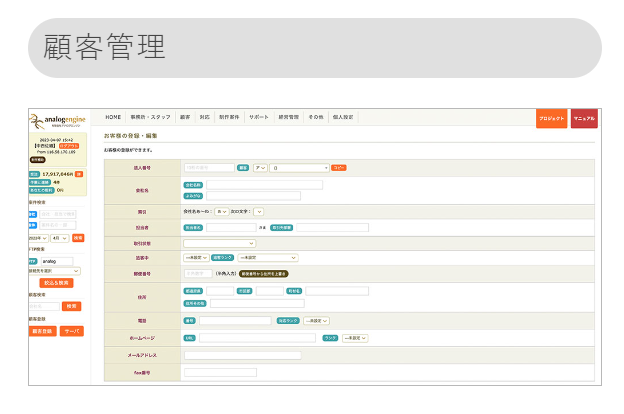Click the メールアドレス input field

(x=242, y=355)
